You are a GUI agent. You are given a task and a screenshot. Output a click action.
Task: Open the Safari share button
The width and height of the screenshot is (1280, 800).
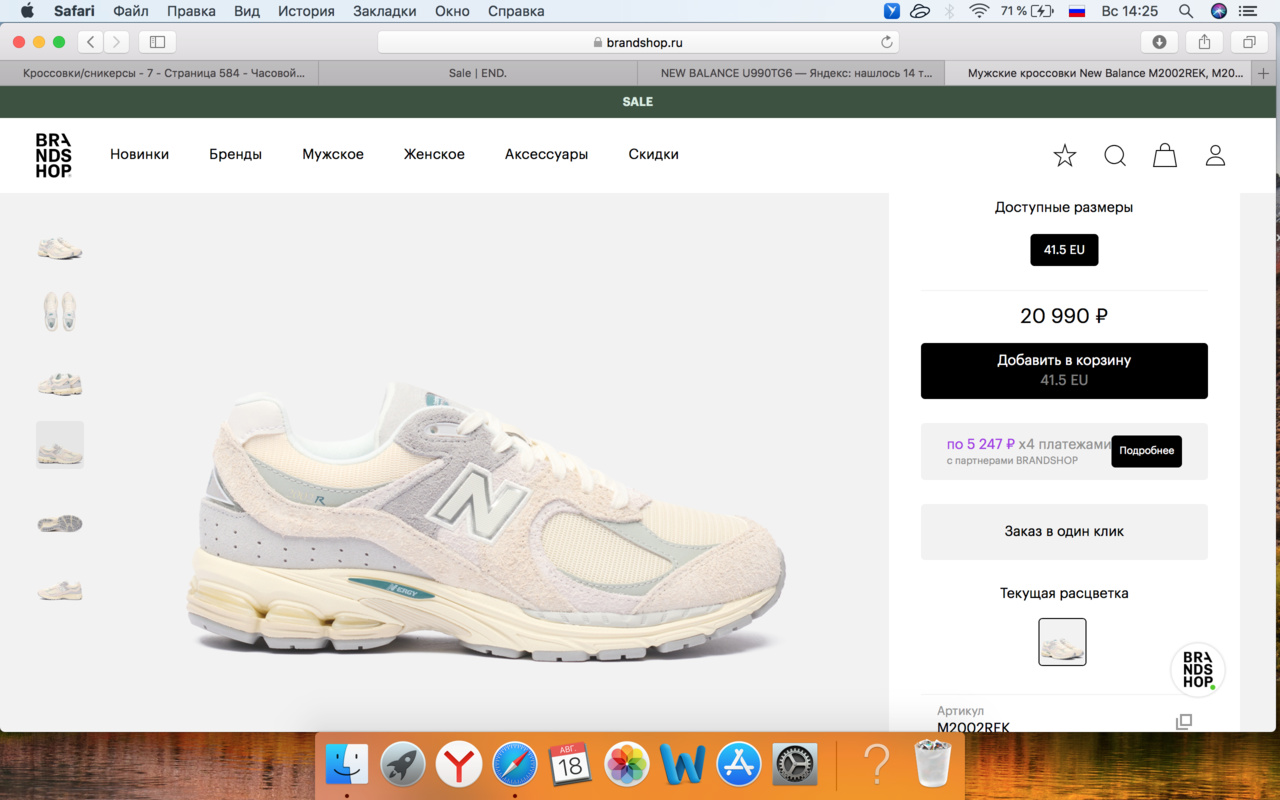coord(1204,42)
